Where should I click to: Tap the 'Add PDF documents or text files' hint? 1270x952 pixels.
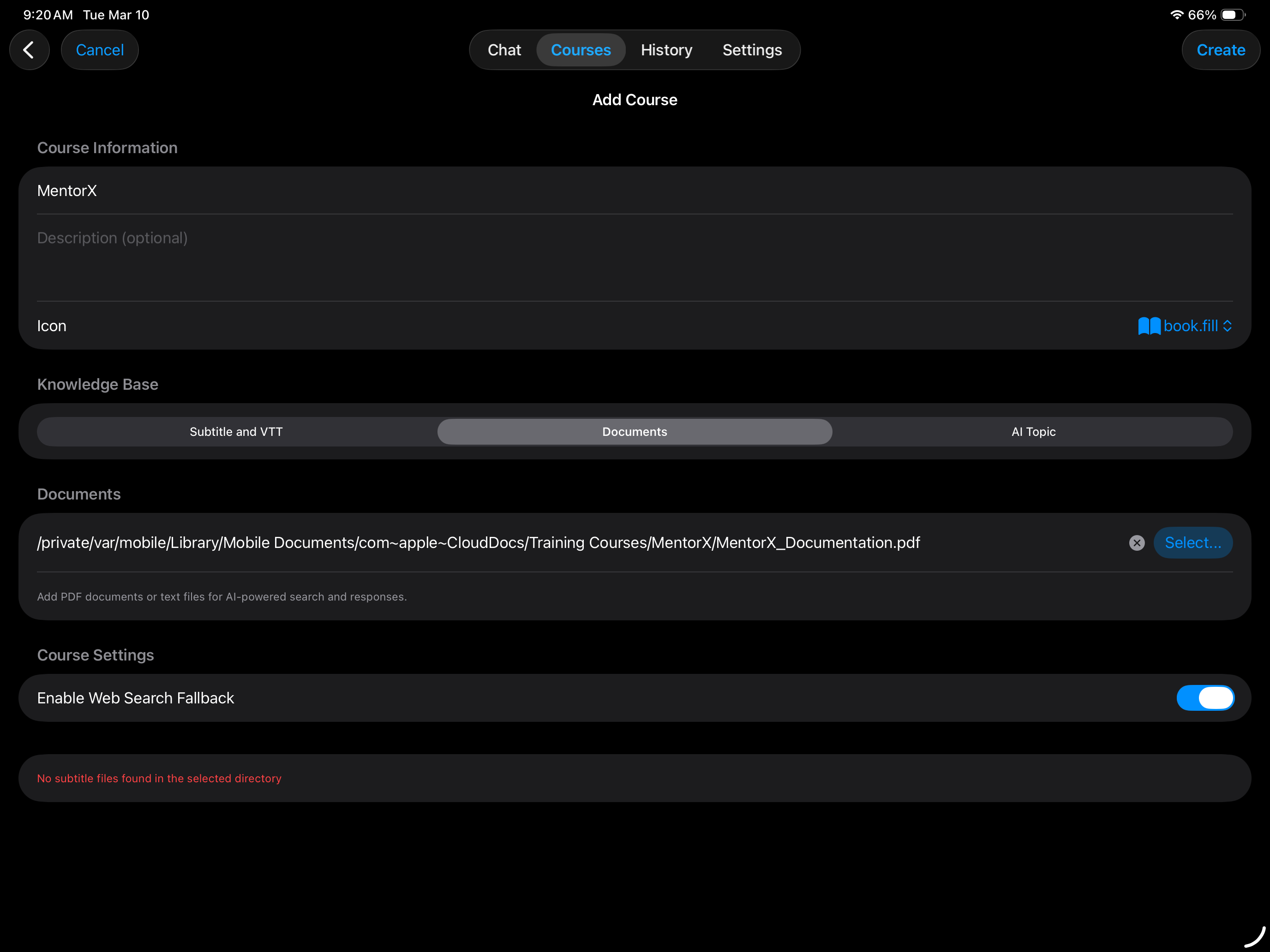[x=222, y=597]
